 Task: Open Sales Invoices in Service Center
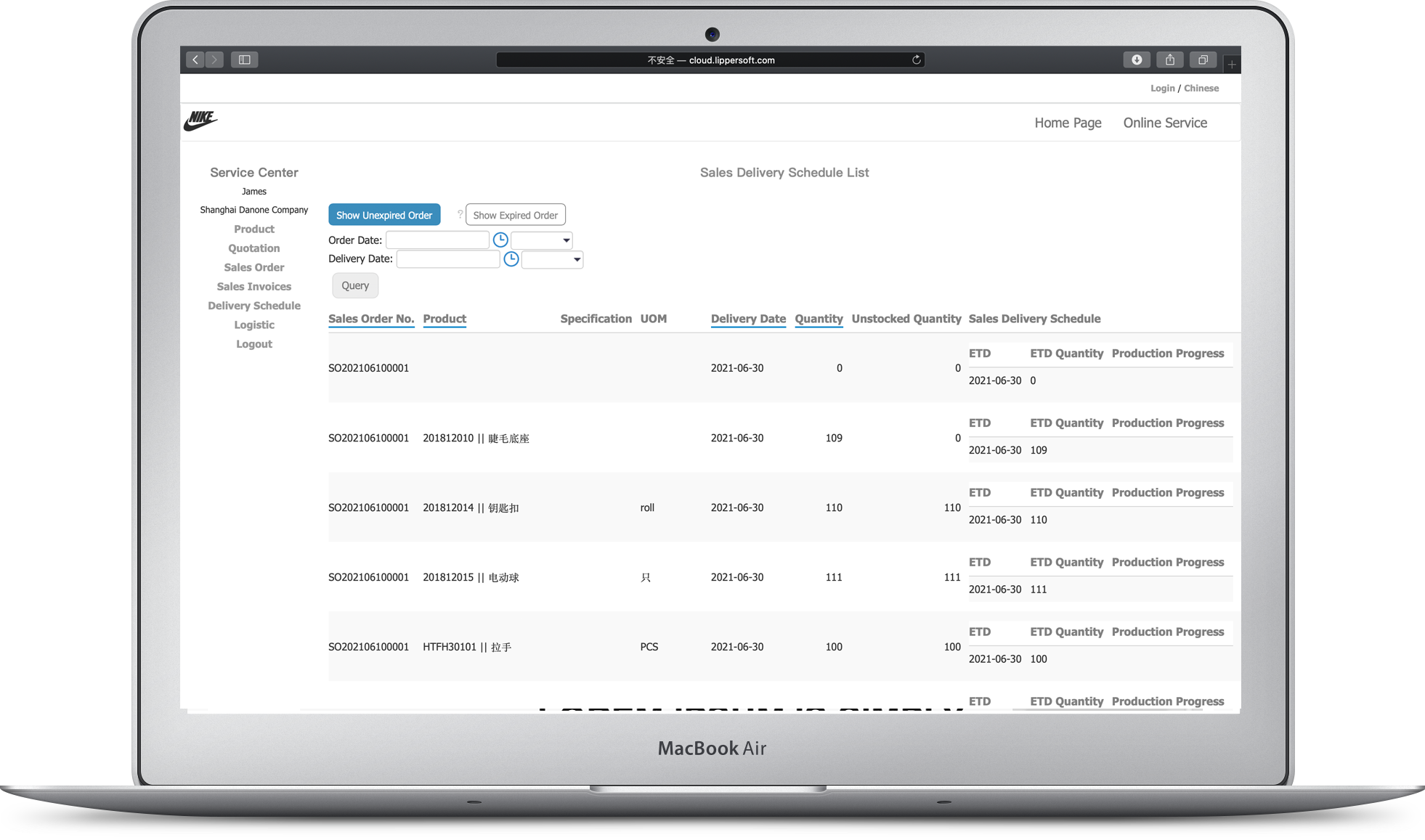click(253, 287)
